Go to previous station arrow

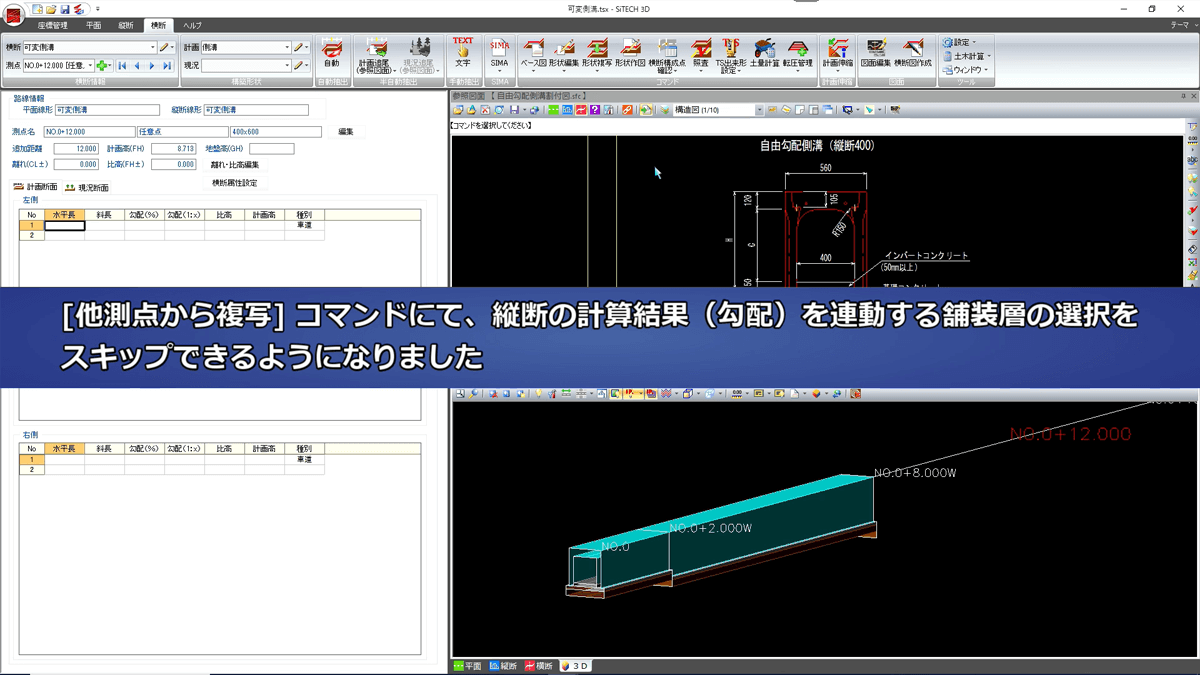click(137, 66)
